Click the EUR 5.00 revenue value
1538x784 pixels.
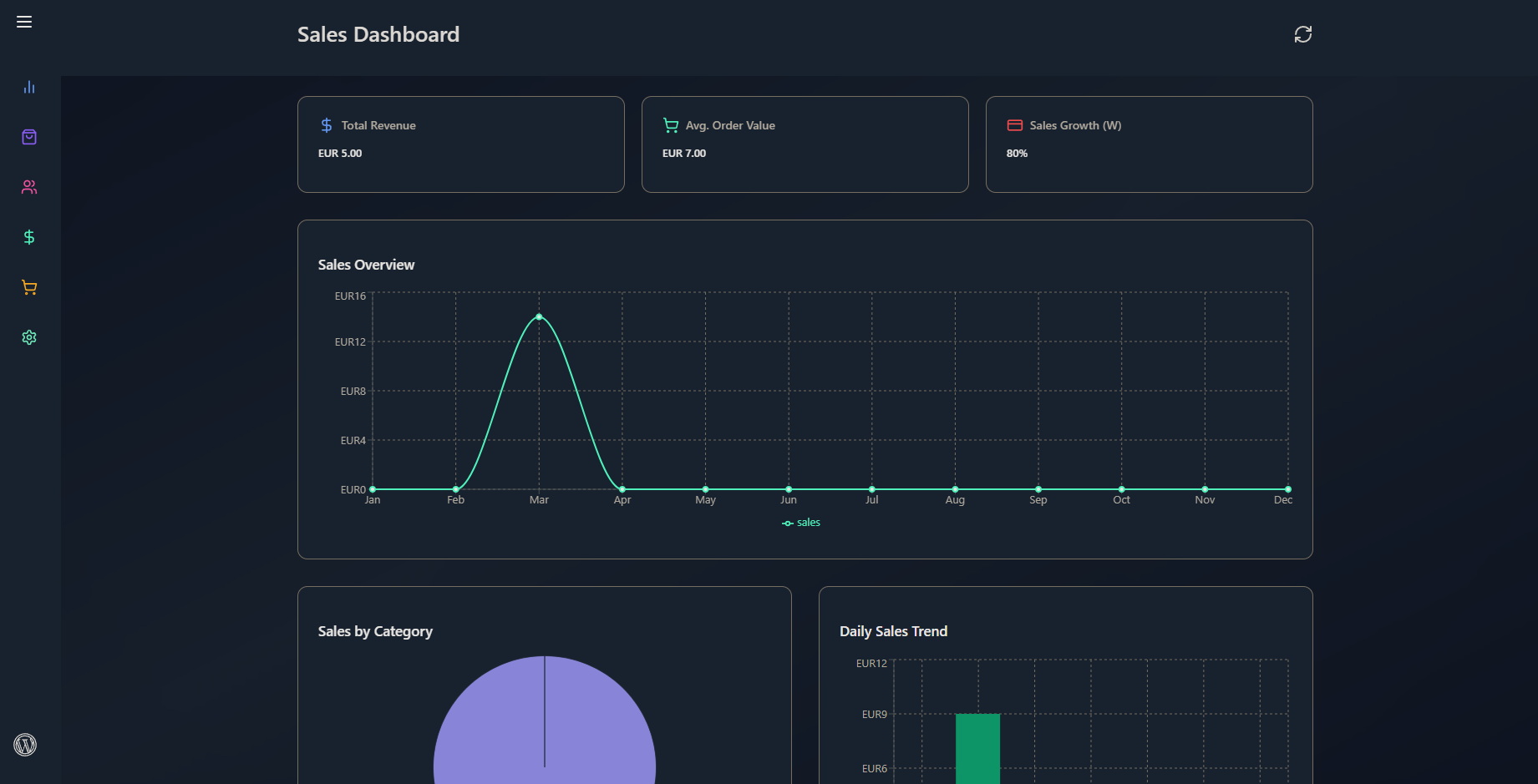(340, 154)
